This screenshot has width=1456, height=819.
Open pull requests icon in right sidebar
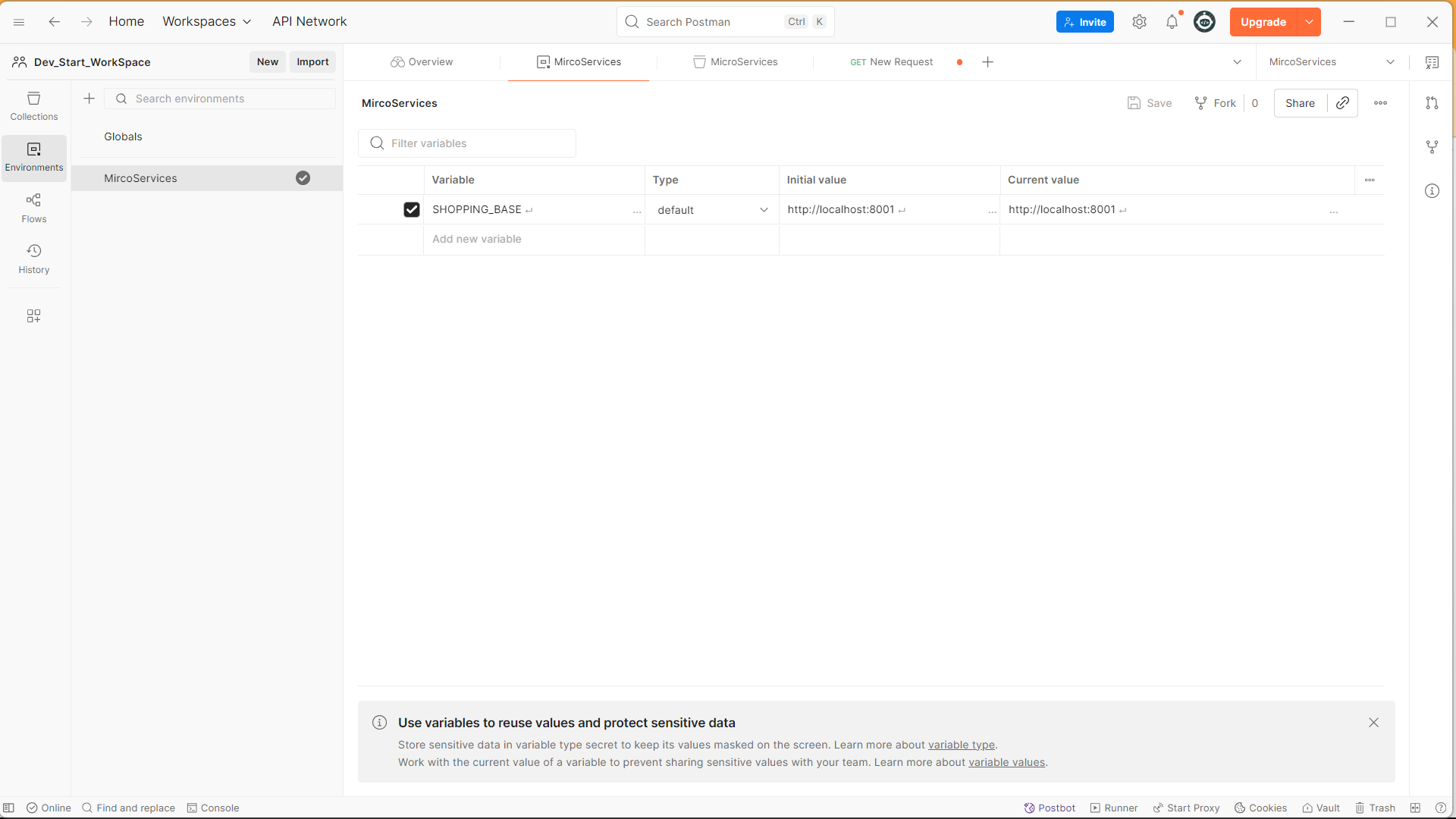(1432, 103)
